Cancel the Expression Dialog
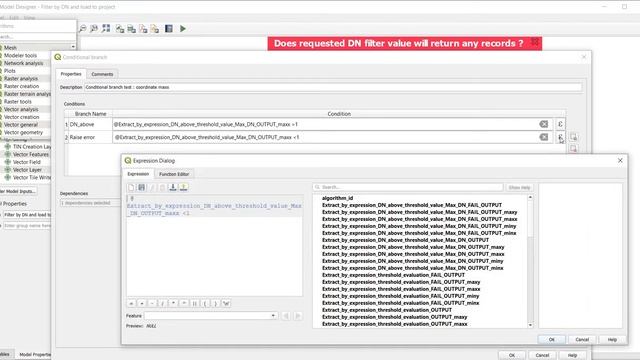 tap(582, 339)
